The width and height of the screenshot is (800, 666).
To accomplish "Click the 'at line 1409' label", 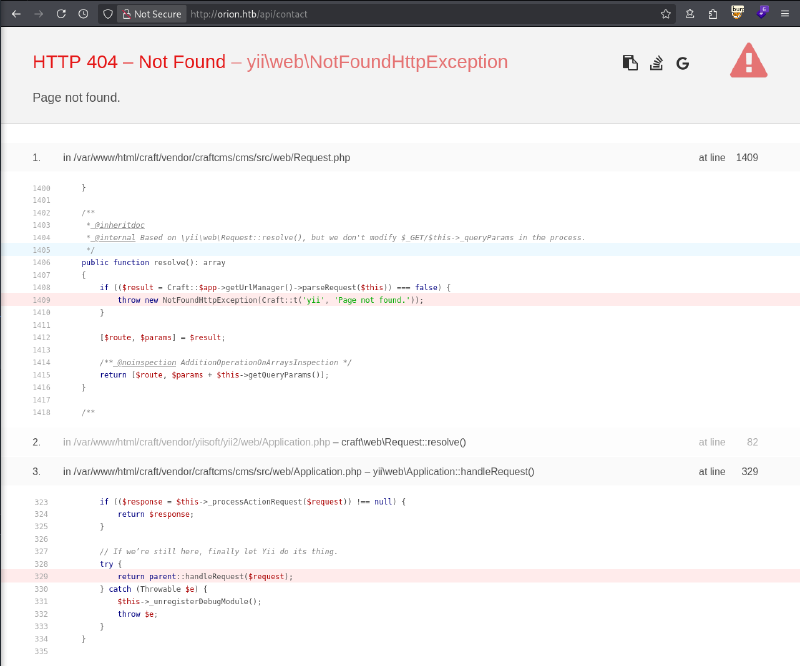I will point(728,158).
